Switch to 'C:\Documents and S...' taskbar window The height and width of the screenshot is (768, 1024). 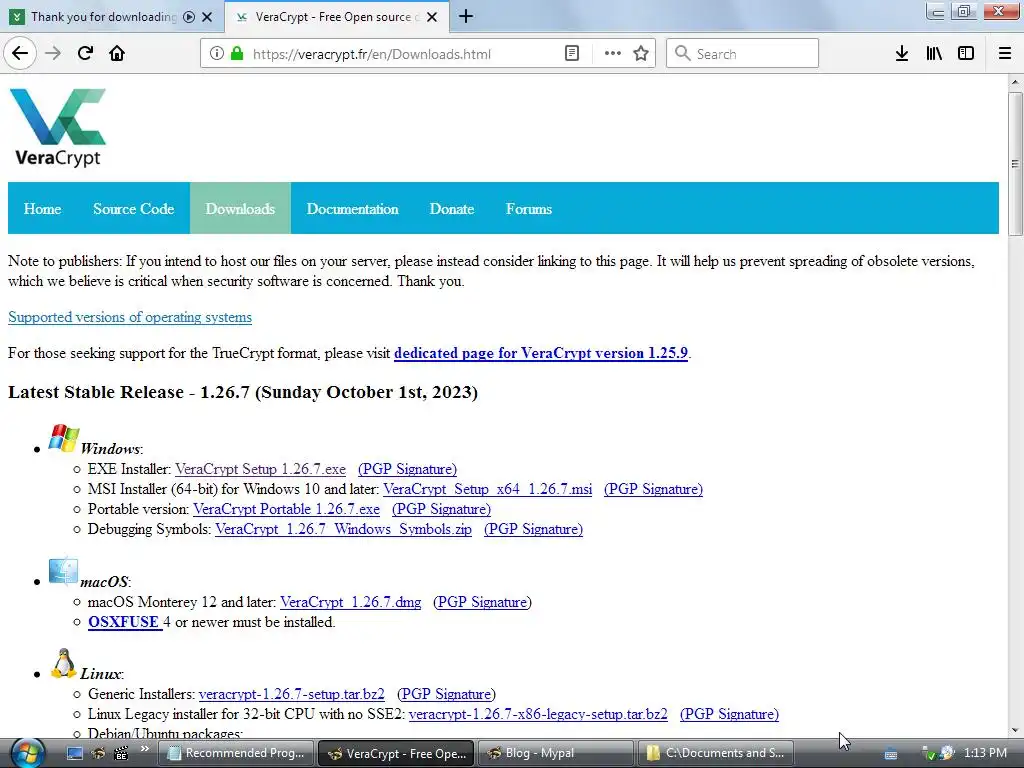tap(716, 753)
